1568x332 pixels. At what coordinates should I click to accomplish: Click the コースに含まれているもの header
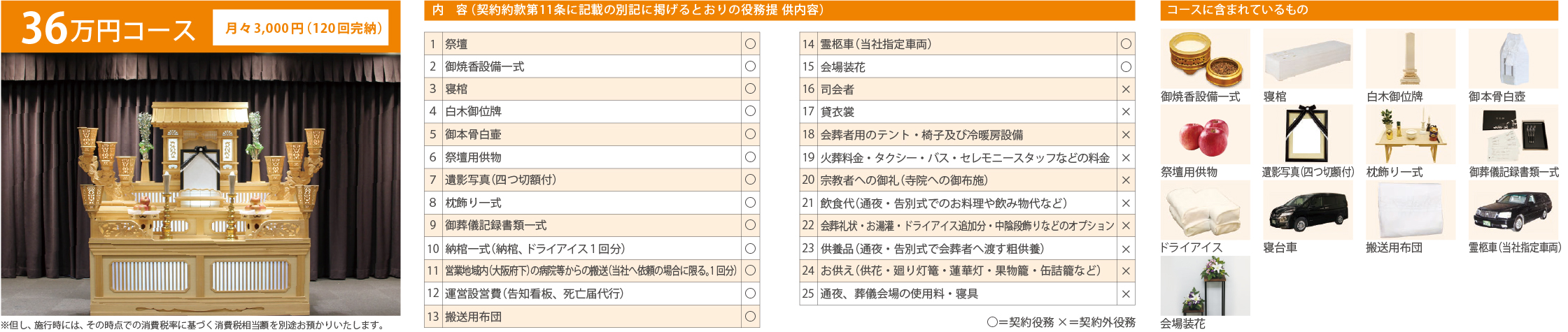(1359, 10)
